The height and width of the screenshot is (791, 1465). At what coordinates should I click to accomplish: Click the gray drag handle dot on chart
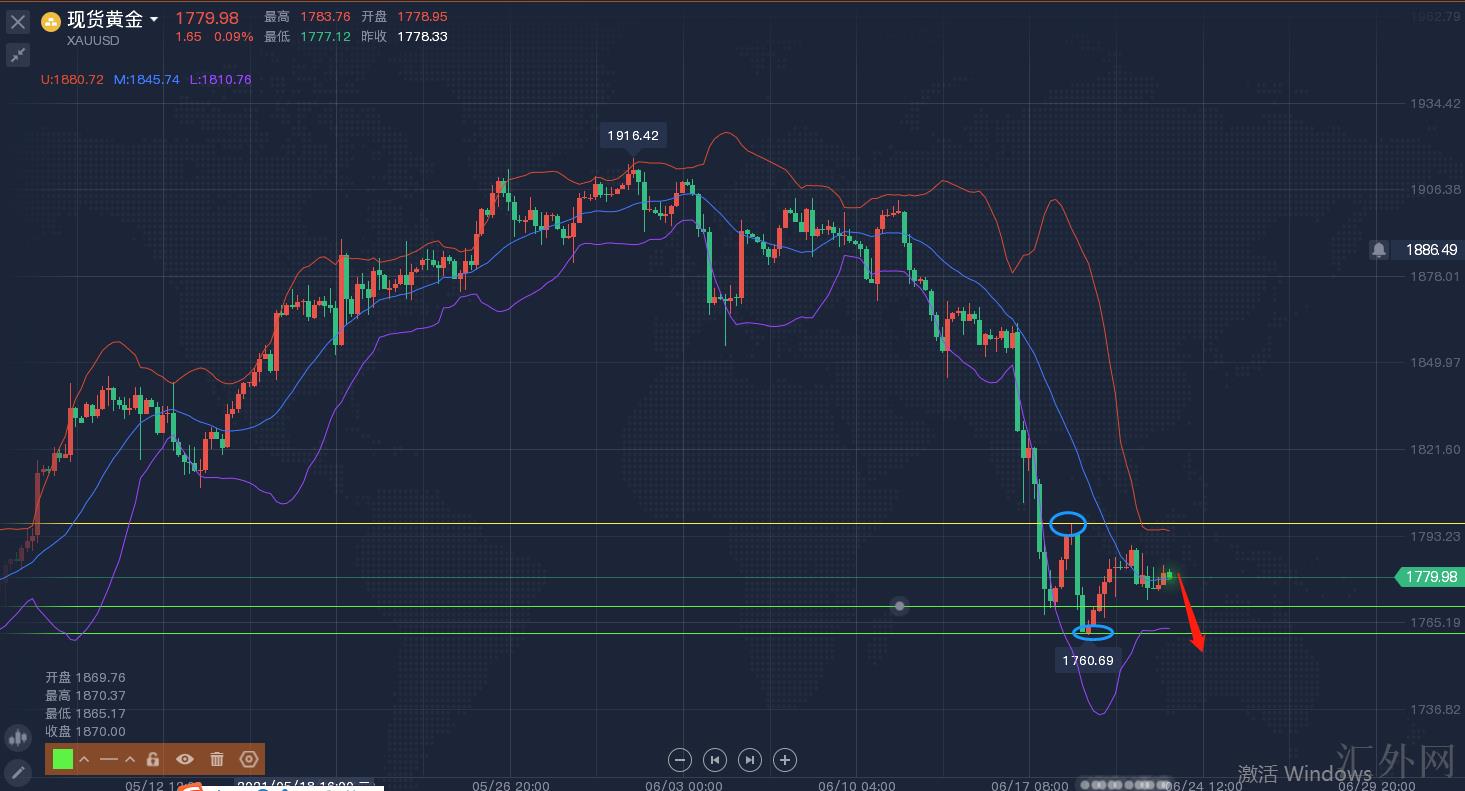(x=900, y=606)
